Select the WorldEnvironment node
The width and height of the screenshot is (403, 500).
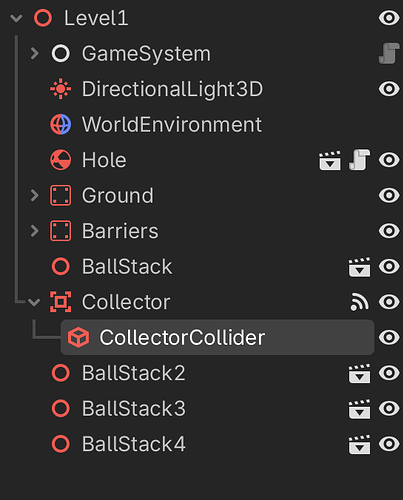[x=172, y=124]
